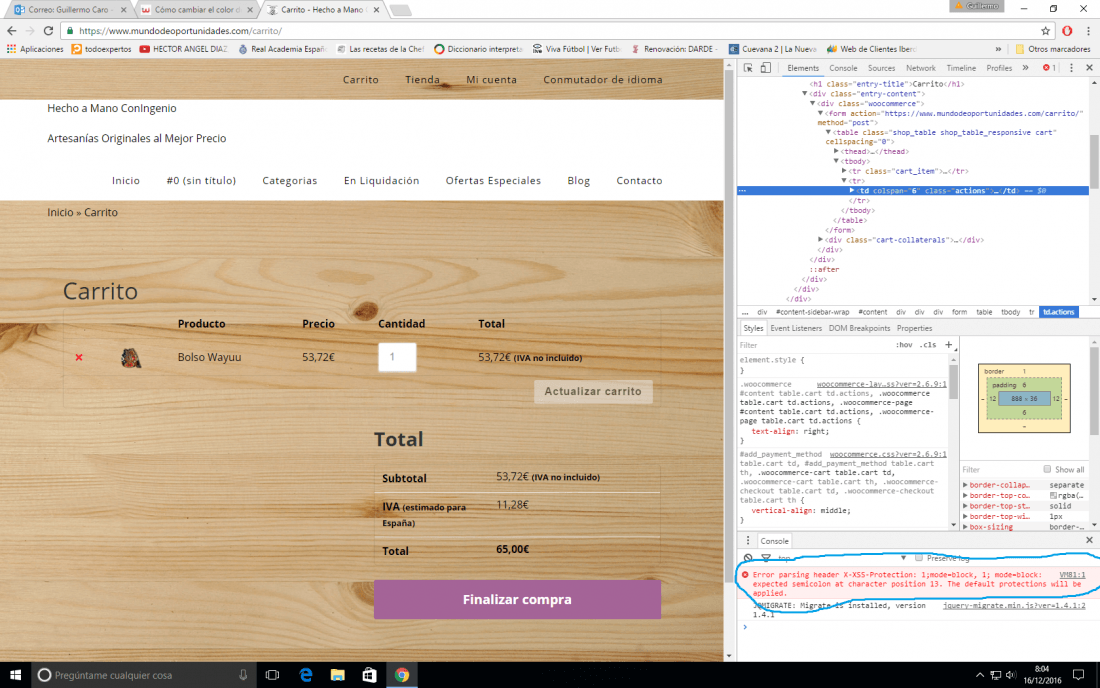Switch to the Sources DevTools tab

881,68
